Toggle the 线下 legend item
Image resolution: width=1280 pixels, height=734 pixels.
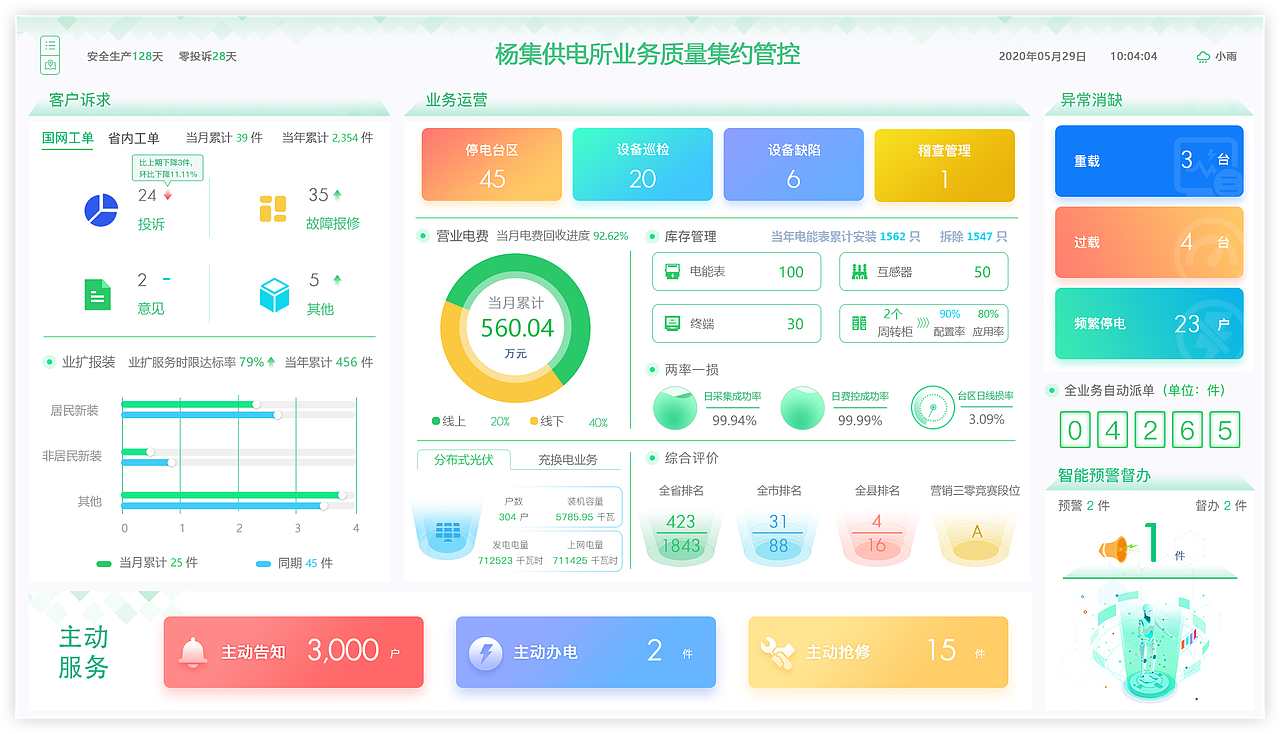tap(547, 422)
